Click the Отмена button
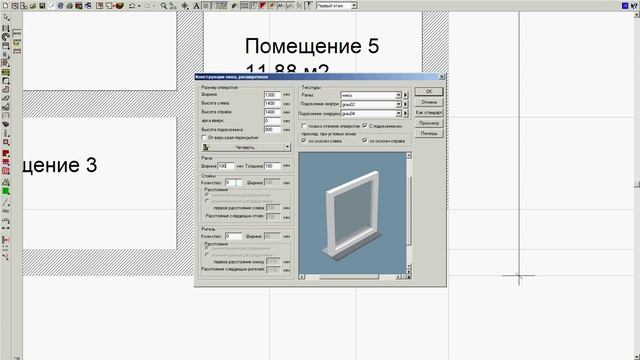Image resolution: width=640 pixels, height=360 pixels. pyautogui.click(x=429, y=102)
